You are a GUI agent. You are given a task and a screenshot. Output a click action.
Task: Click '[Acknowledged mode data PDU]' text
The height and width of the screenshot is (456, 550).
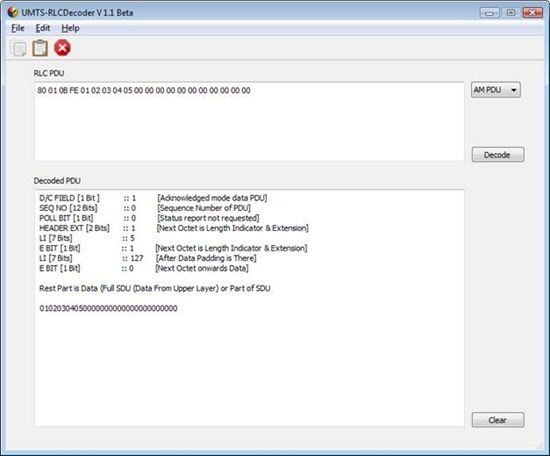[212, 198]
